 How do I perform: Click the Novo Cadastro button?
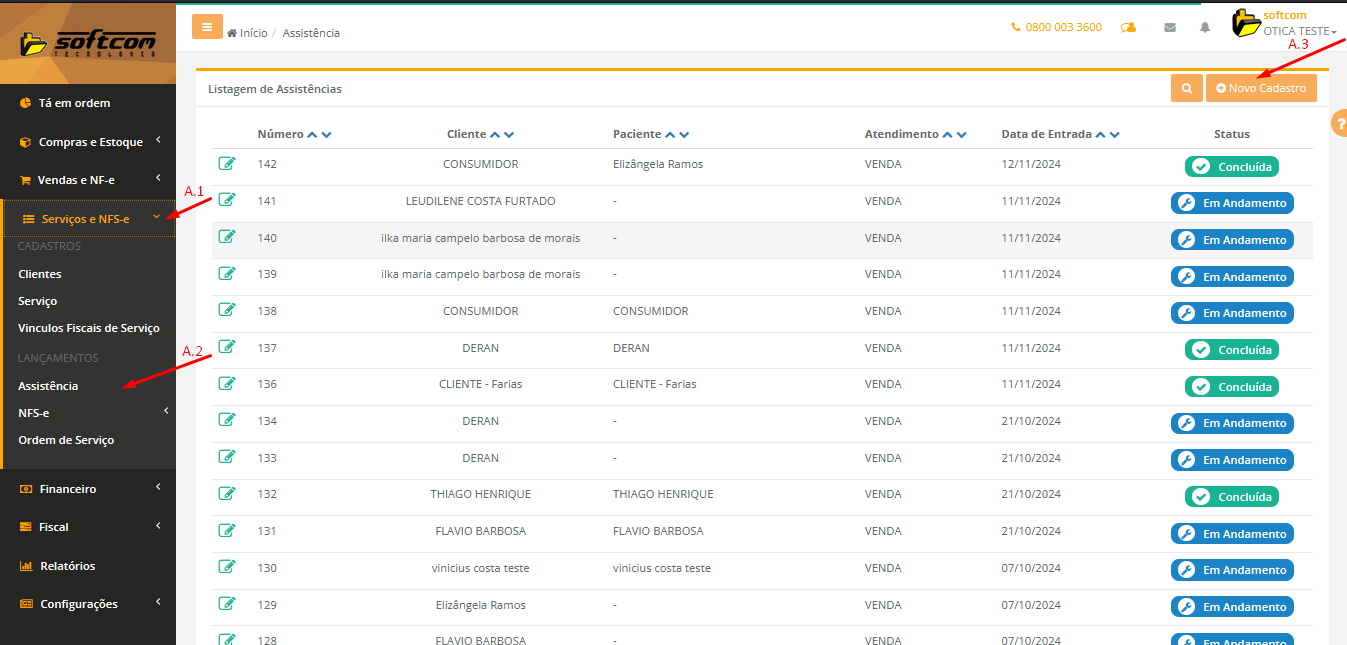click(x=1261, y=88)
